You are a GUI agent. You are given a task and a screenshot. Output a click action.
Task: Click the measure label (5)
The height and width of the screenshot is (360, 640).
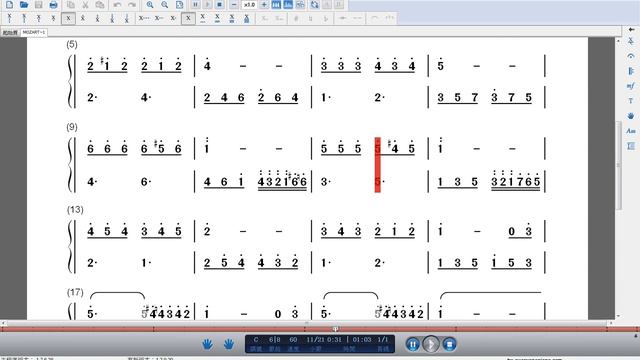pos(72,44)
